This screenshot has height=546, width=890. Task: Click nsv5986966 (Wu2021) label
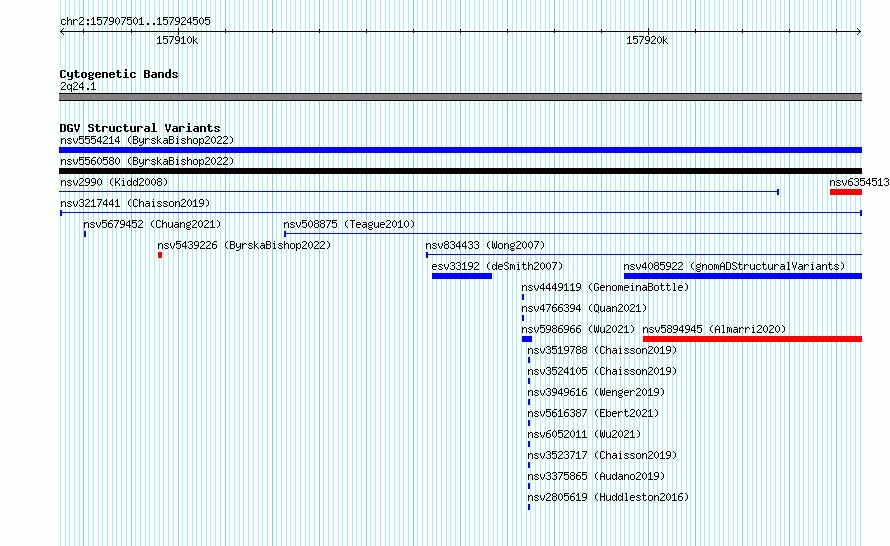click(x=578, y=329)
